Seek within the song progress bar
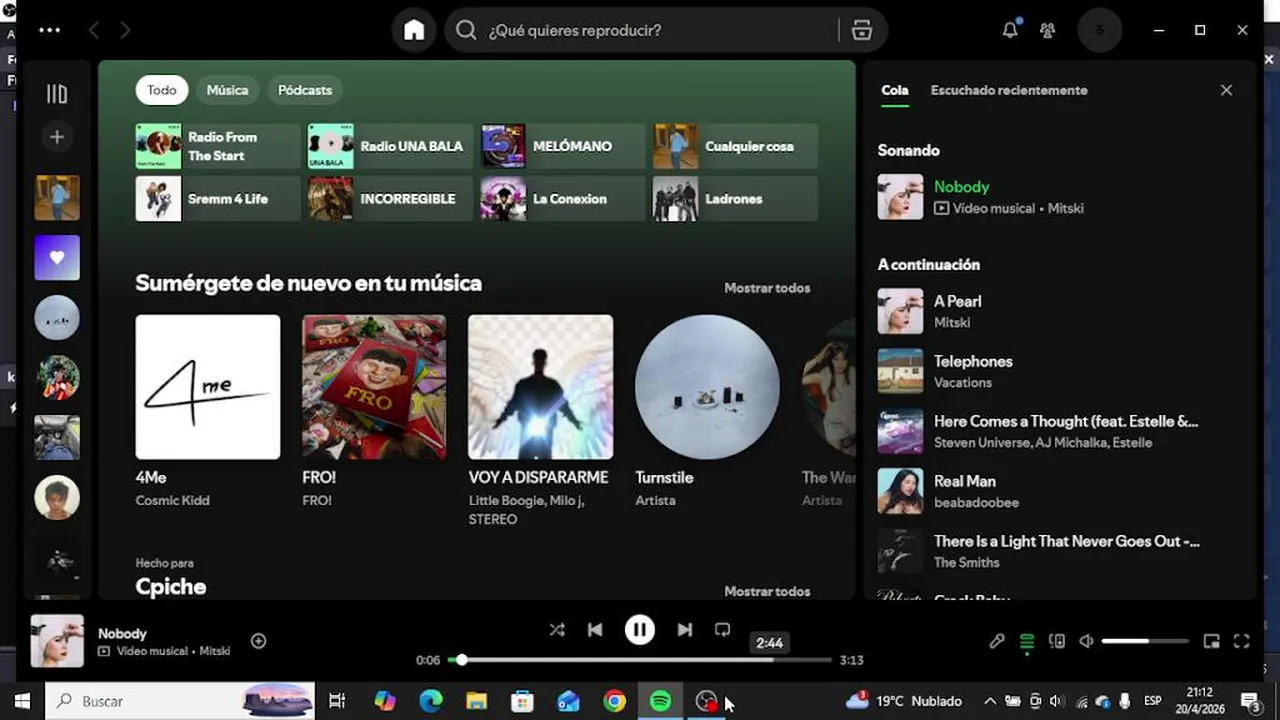Screen dimensions: 1280x720 pyautogui.click(x=640, y=660)
